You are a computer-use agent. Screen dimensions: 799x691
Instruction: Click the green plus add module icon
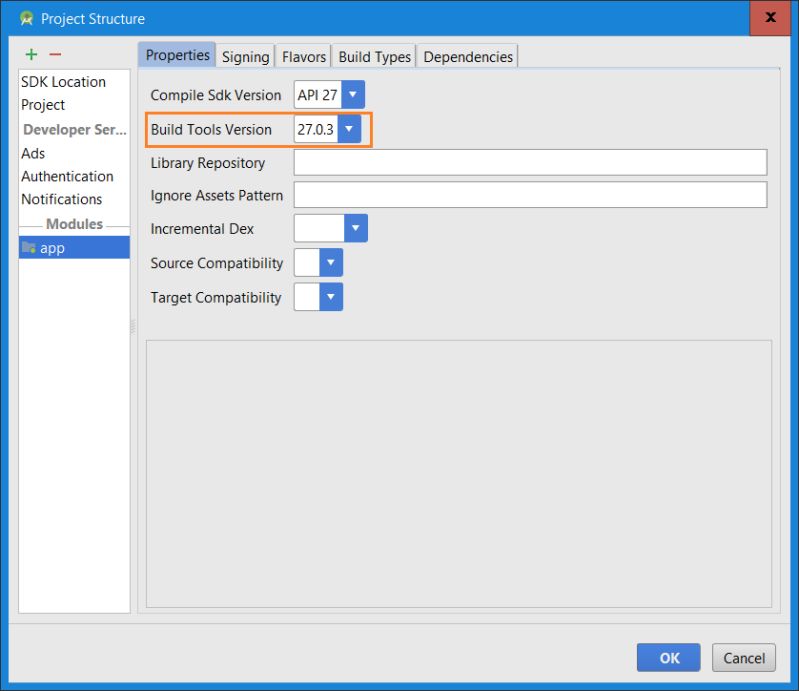click(x=32, y=54)
